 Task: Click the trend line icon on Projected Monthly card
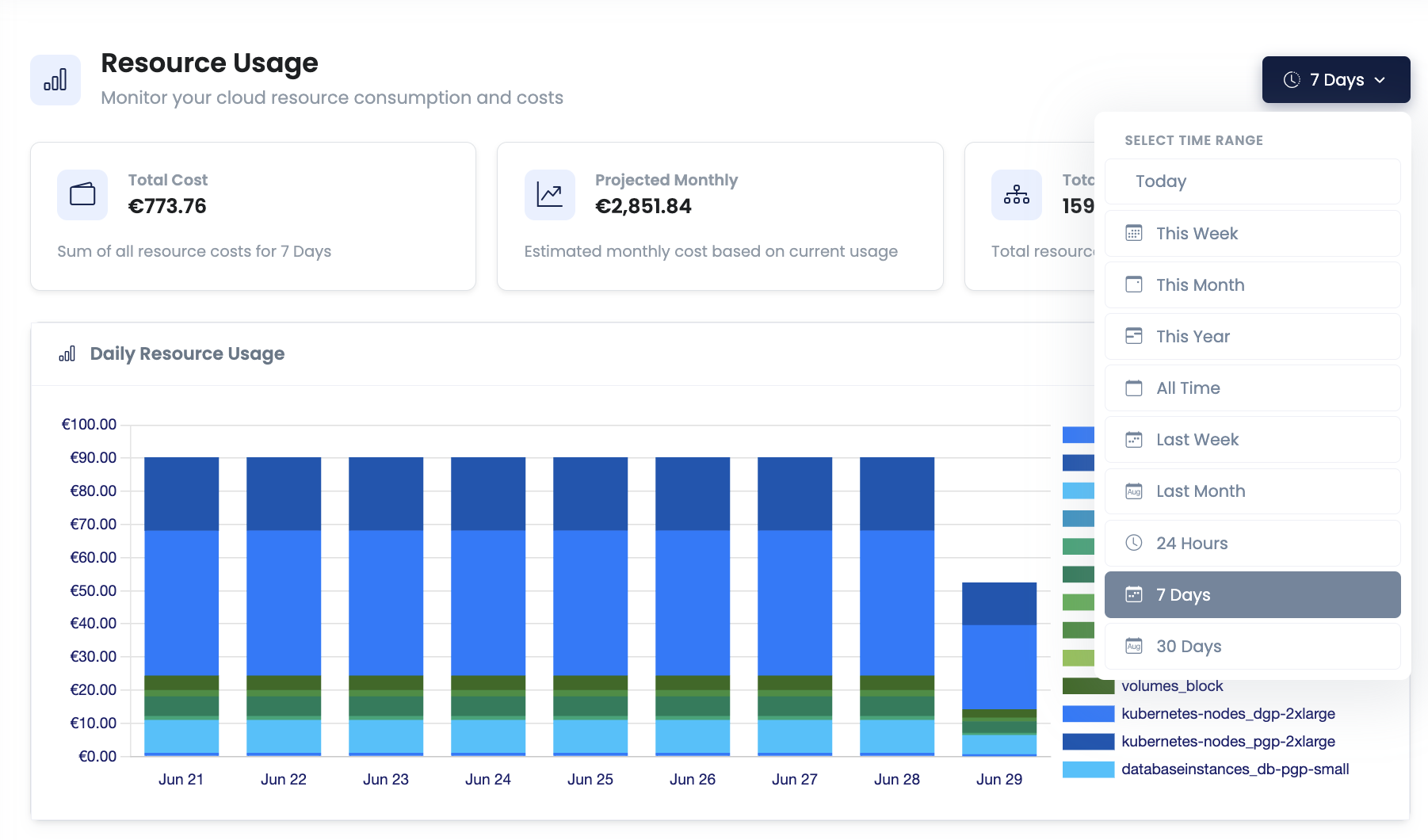pyautogui.click(x=549, y=195)
